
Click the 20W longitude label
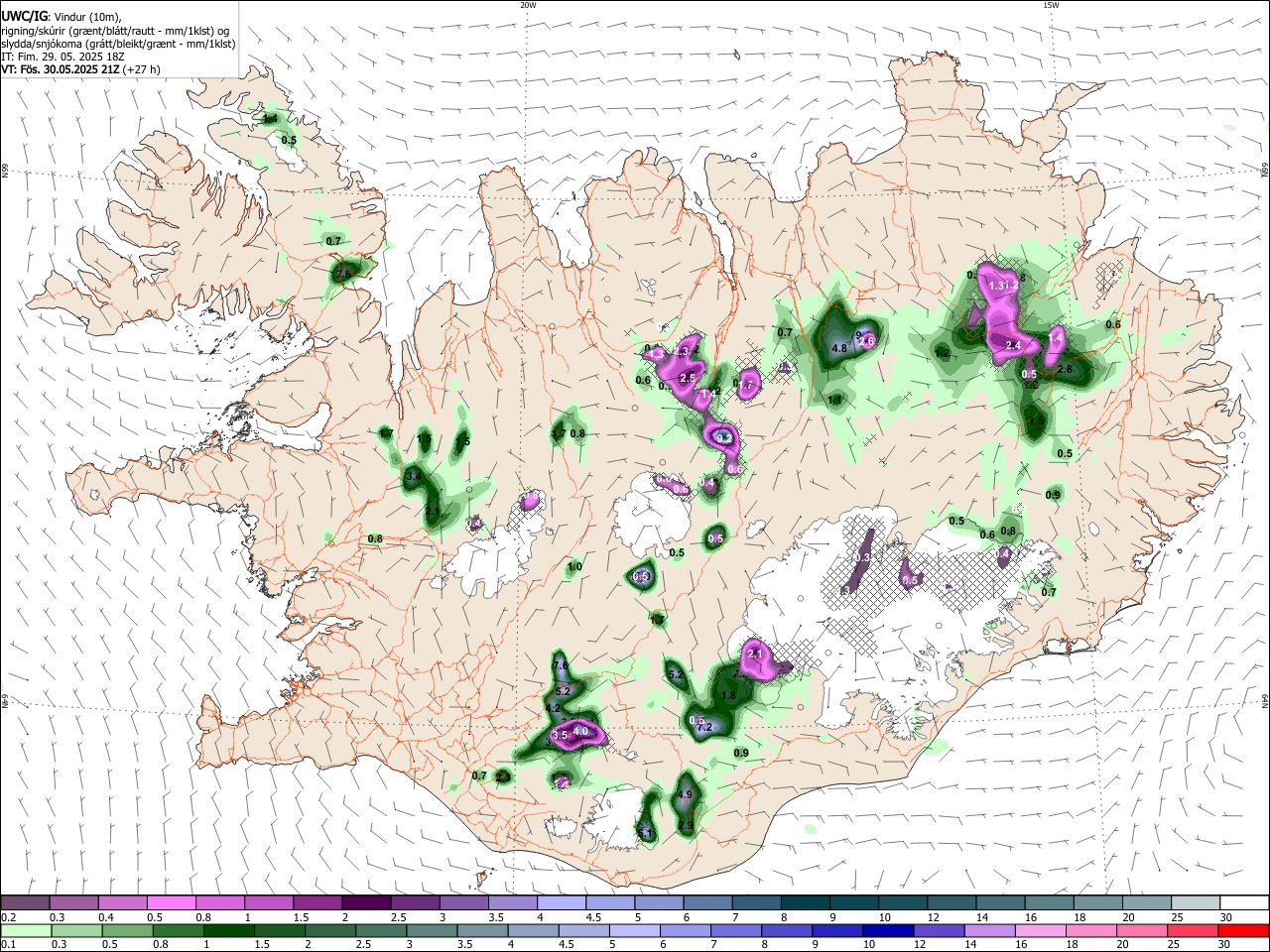point(528,5)
